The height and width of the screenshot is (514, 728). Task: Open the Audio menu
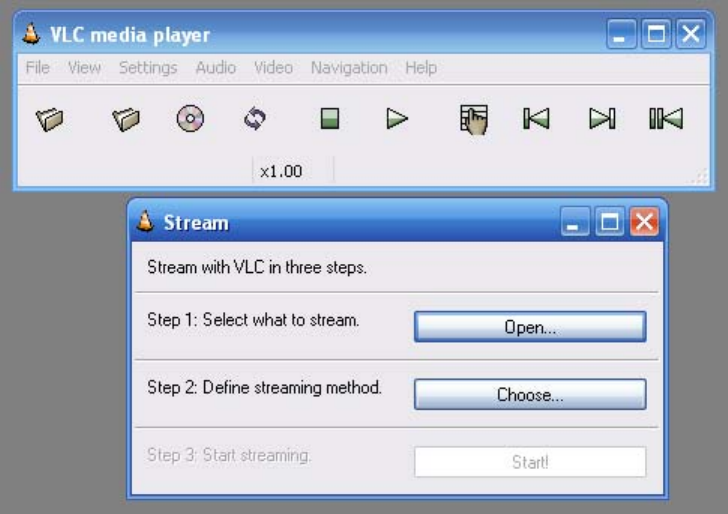click(x=215, y=68)
